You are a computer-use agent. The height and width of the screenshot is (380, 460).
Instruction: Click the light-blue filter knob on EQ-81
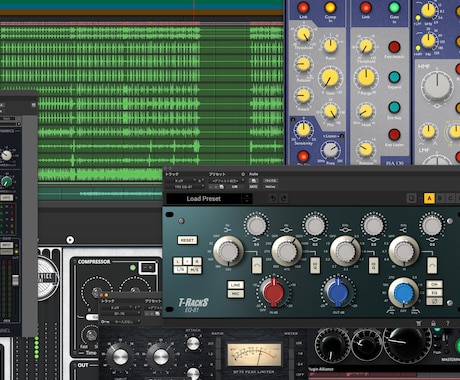403,293
